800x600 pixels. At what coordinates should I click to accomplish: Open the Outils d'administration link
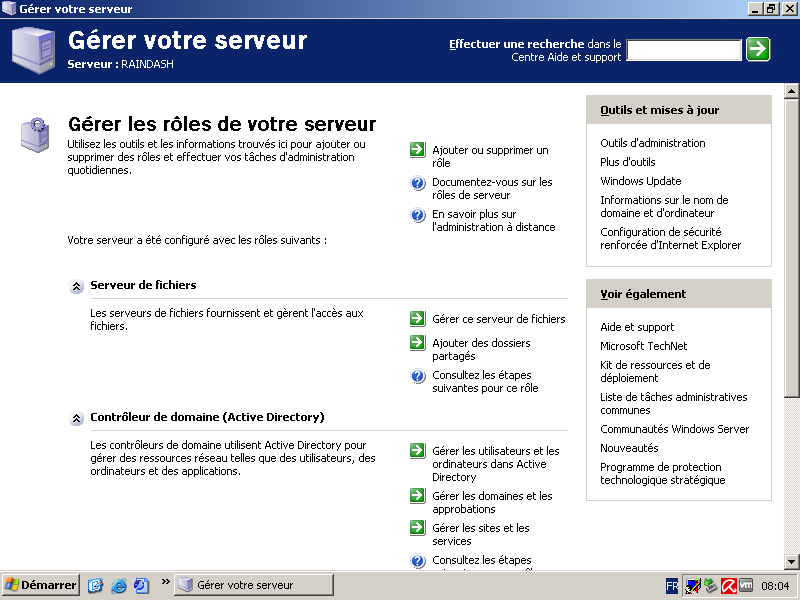[652, 143]
